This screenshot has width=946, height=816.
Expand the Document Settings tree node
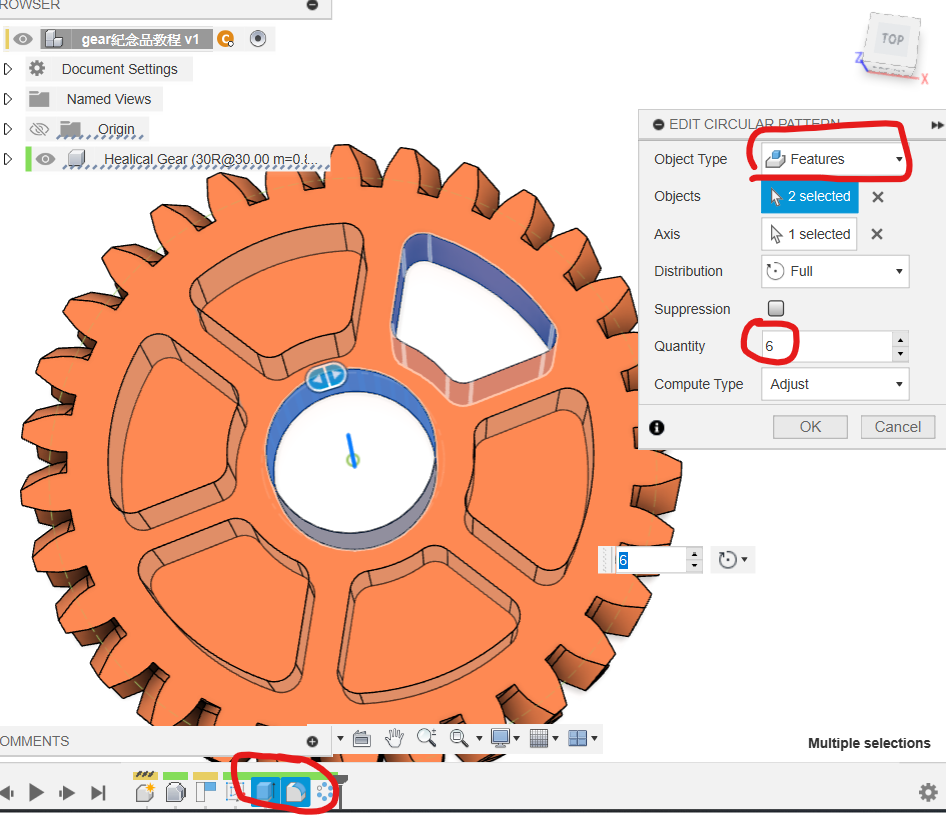tap(8, 69)
